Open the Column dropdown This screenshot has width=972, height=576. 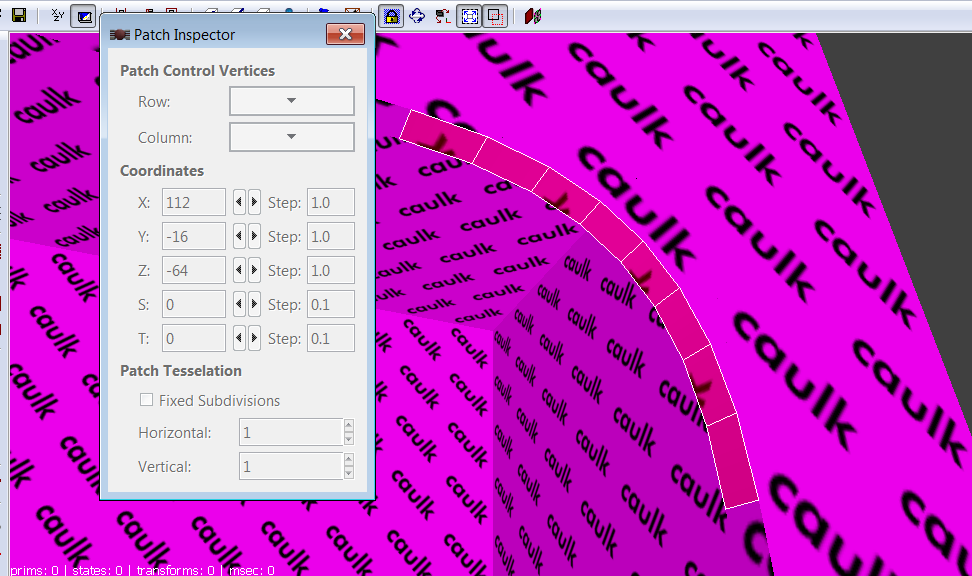(x=292, y=137)
